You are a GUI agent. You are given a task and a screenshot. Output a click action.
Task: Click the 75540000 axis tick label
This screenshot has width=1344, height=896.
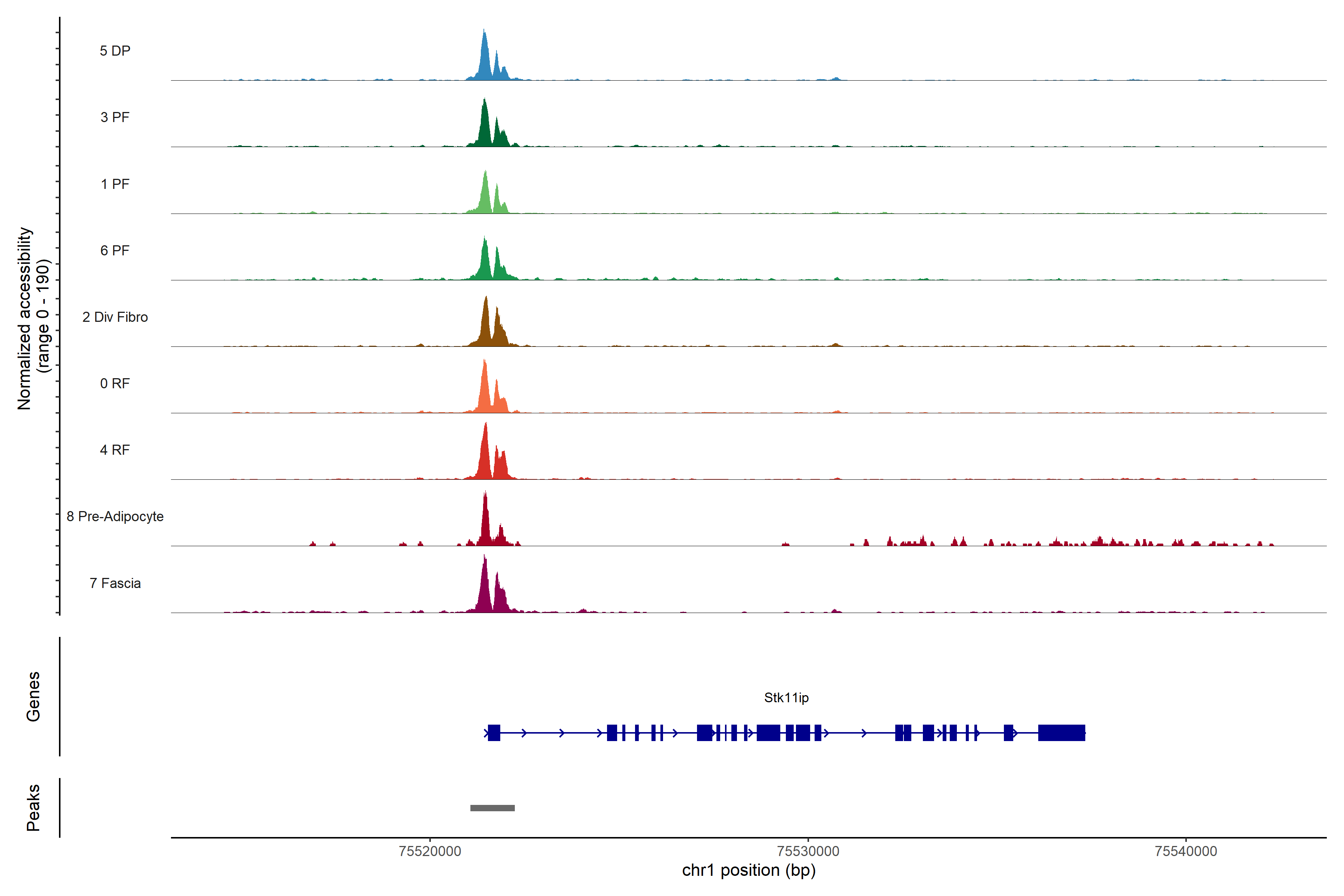(1186, 852)
